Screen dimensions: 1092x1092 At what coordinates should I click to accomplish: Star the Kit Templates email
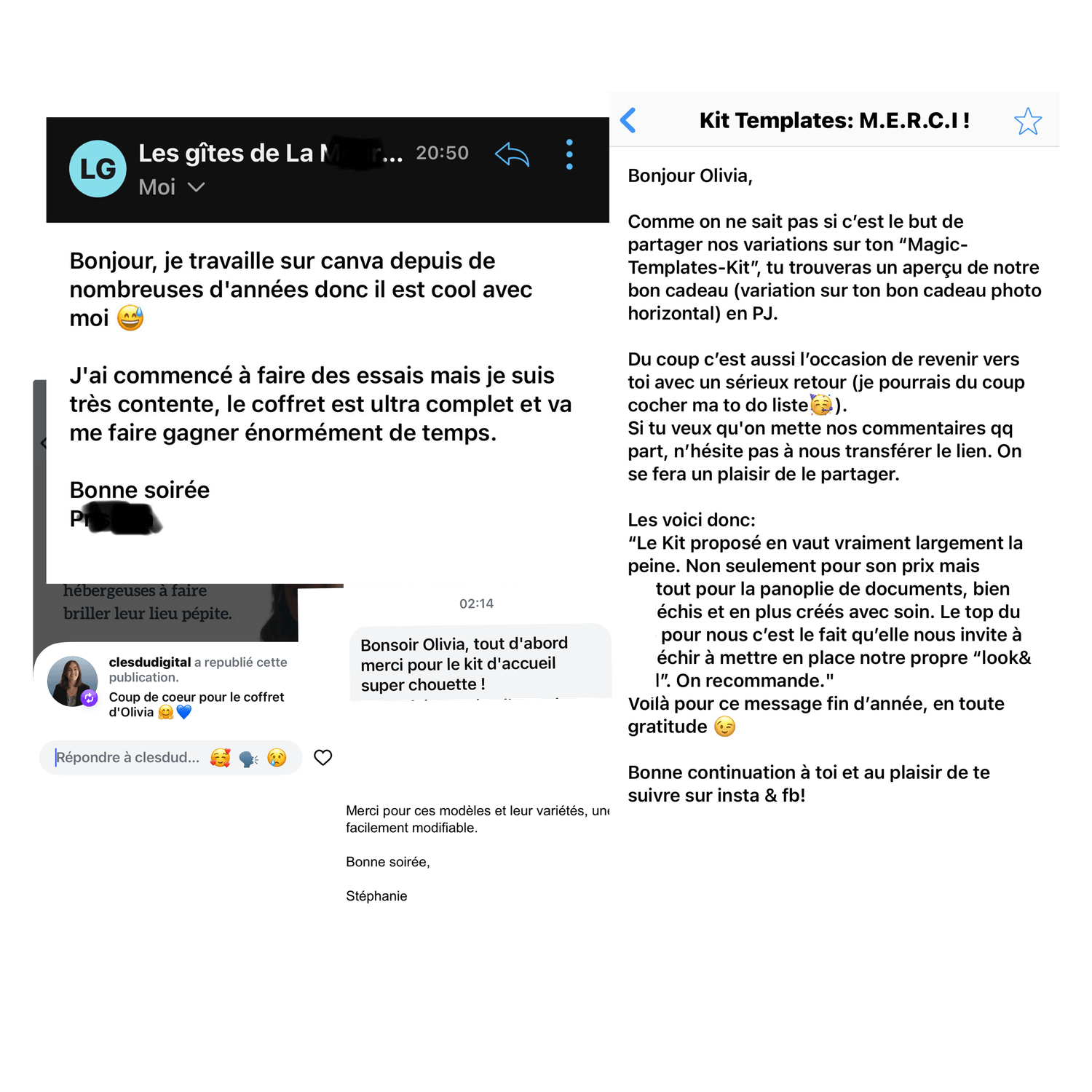tap(1028, 122)
